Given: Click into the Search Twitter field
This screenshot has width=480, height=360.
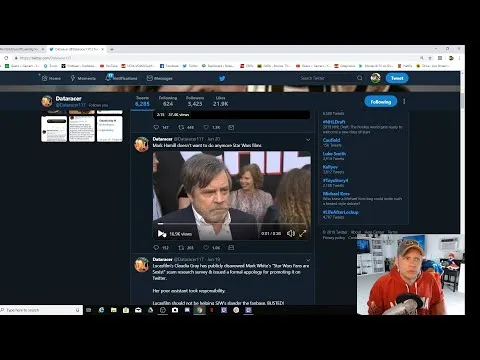Looking at the screenshot, I should [327, 78].
